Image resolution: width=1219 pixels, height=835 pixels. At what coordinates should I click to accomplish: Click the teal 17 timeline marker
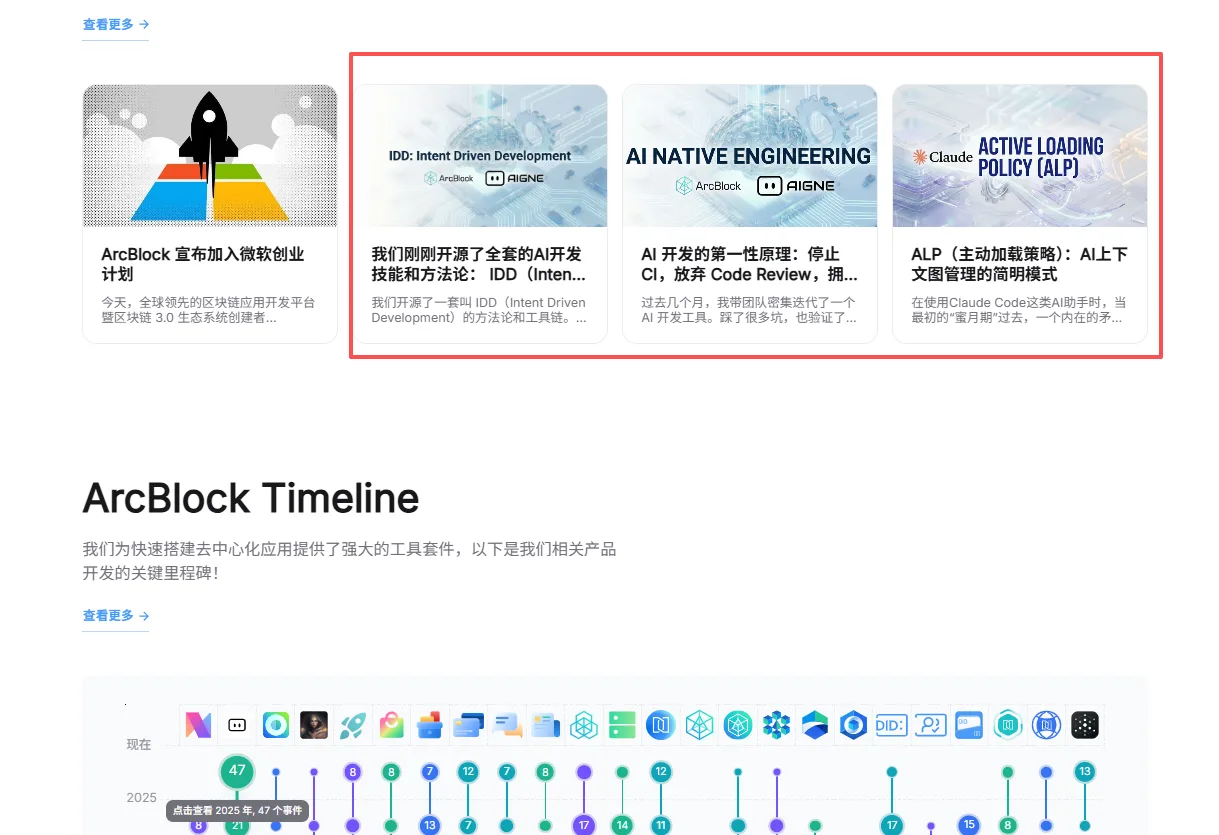892,825
